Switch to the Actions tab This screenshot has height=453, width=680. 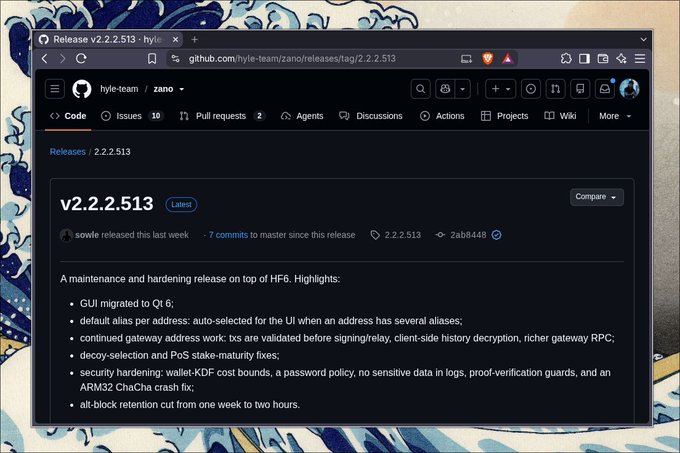442,116
